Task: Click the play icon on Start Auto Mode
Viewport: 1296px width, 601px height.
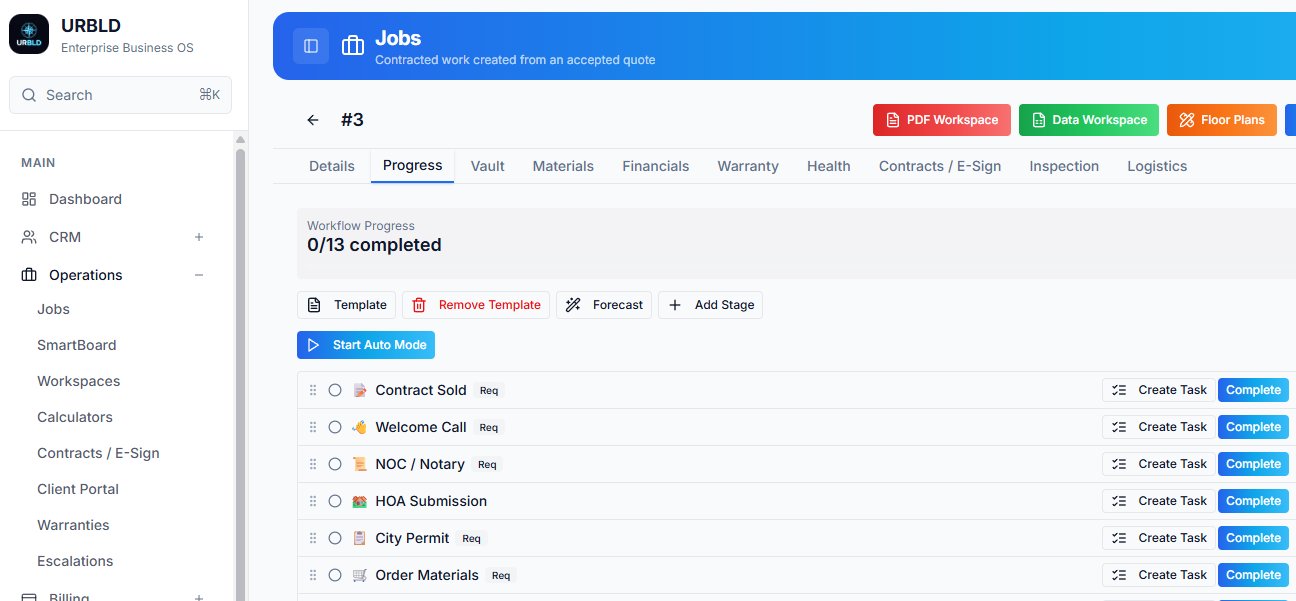Action: tap(313, 345)
